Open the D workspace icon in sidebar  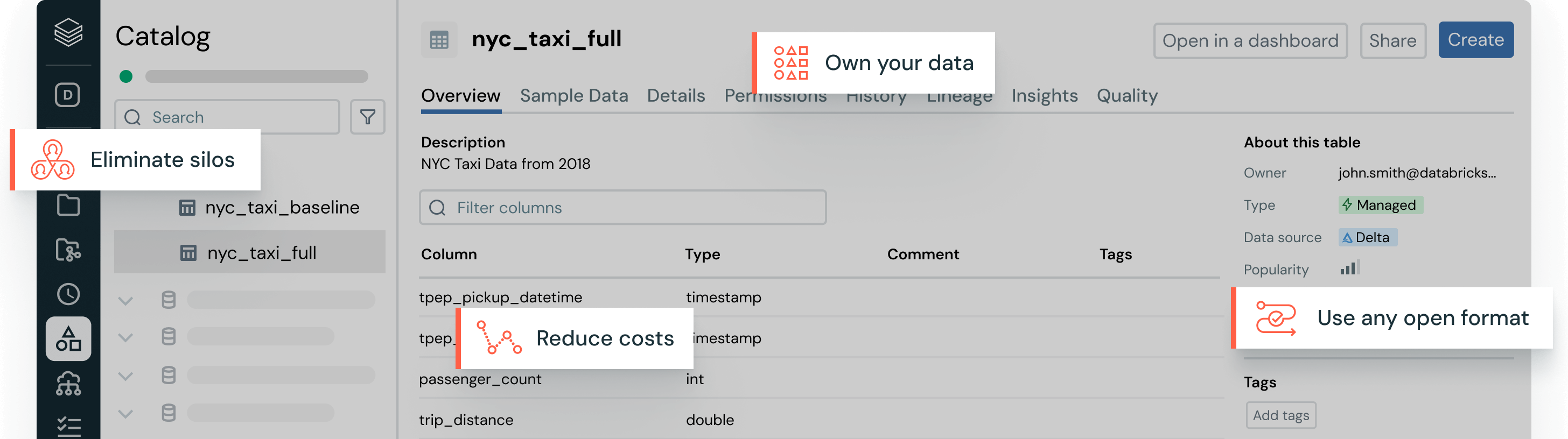[67, 95]
